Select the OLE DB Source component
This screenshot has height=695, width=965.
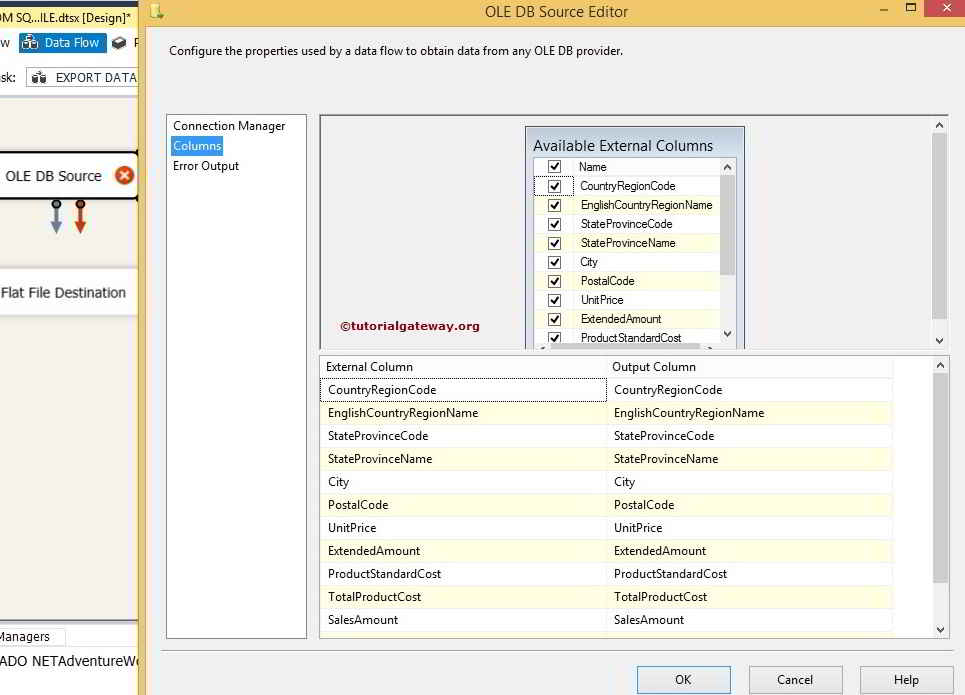[68, 175]
